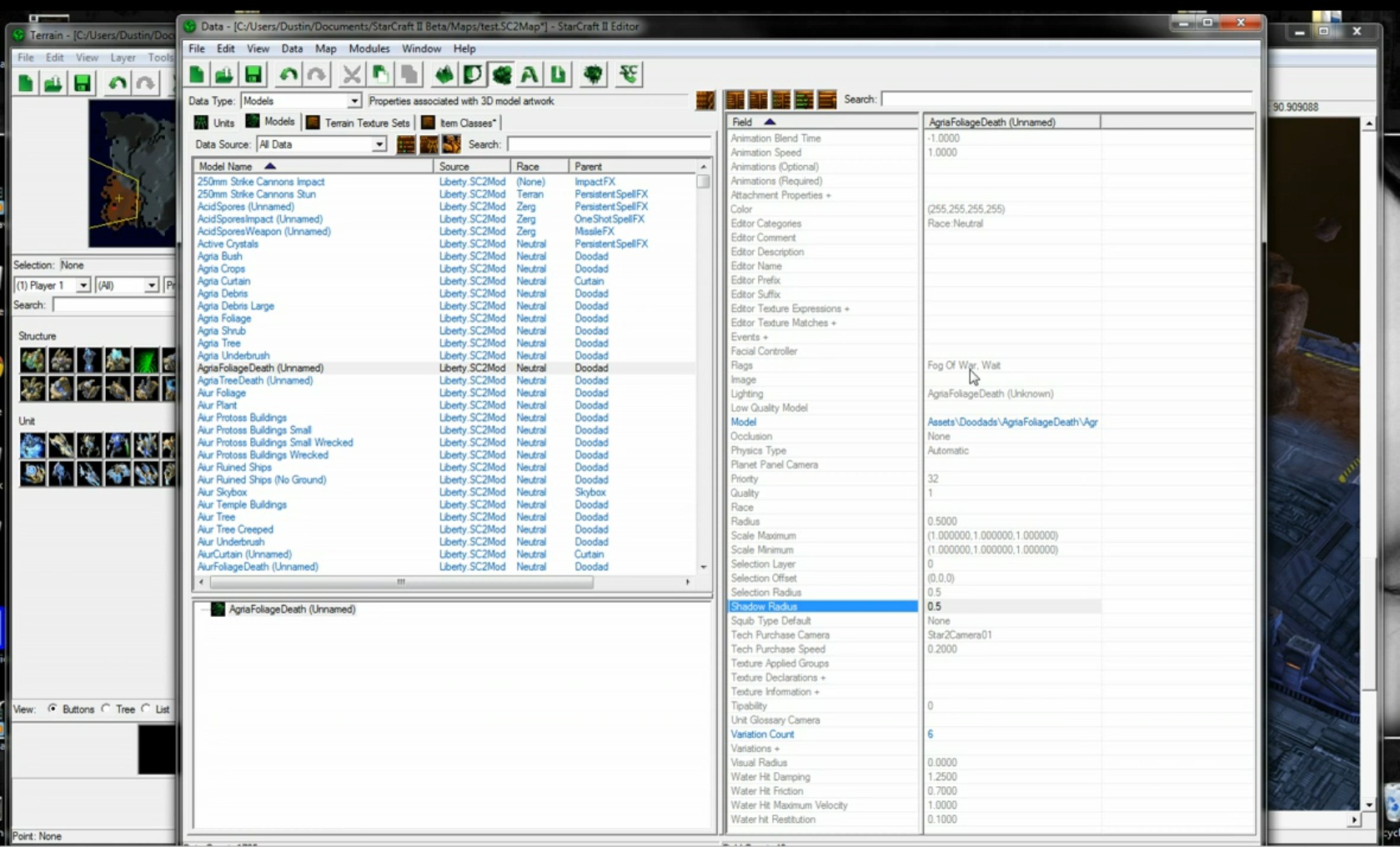Select the Buttons view radio option
The width and height of the screenshot is (1400, 847).
tap(53, 709)
